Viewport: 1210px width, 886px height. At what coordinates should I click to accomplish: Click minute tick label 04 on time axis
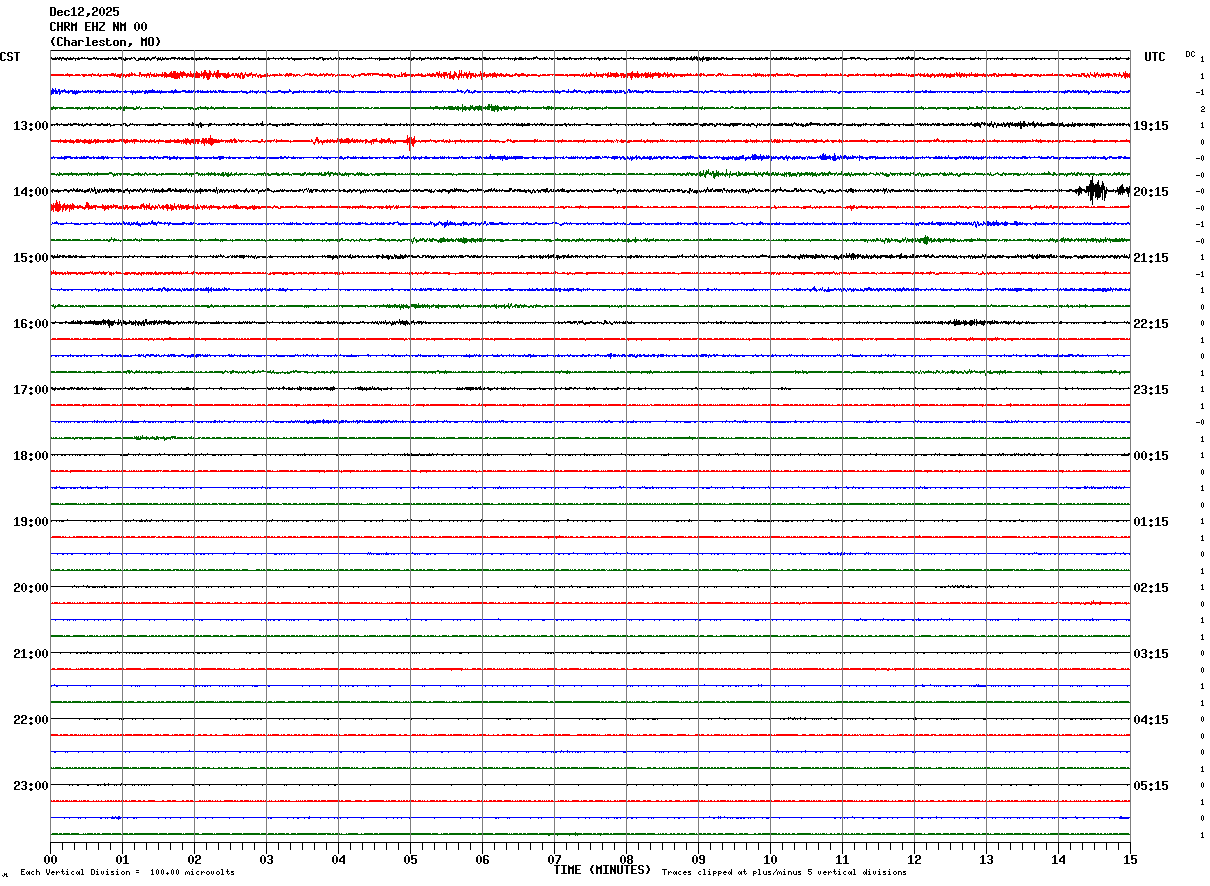[x=338, y=859]
